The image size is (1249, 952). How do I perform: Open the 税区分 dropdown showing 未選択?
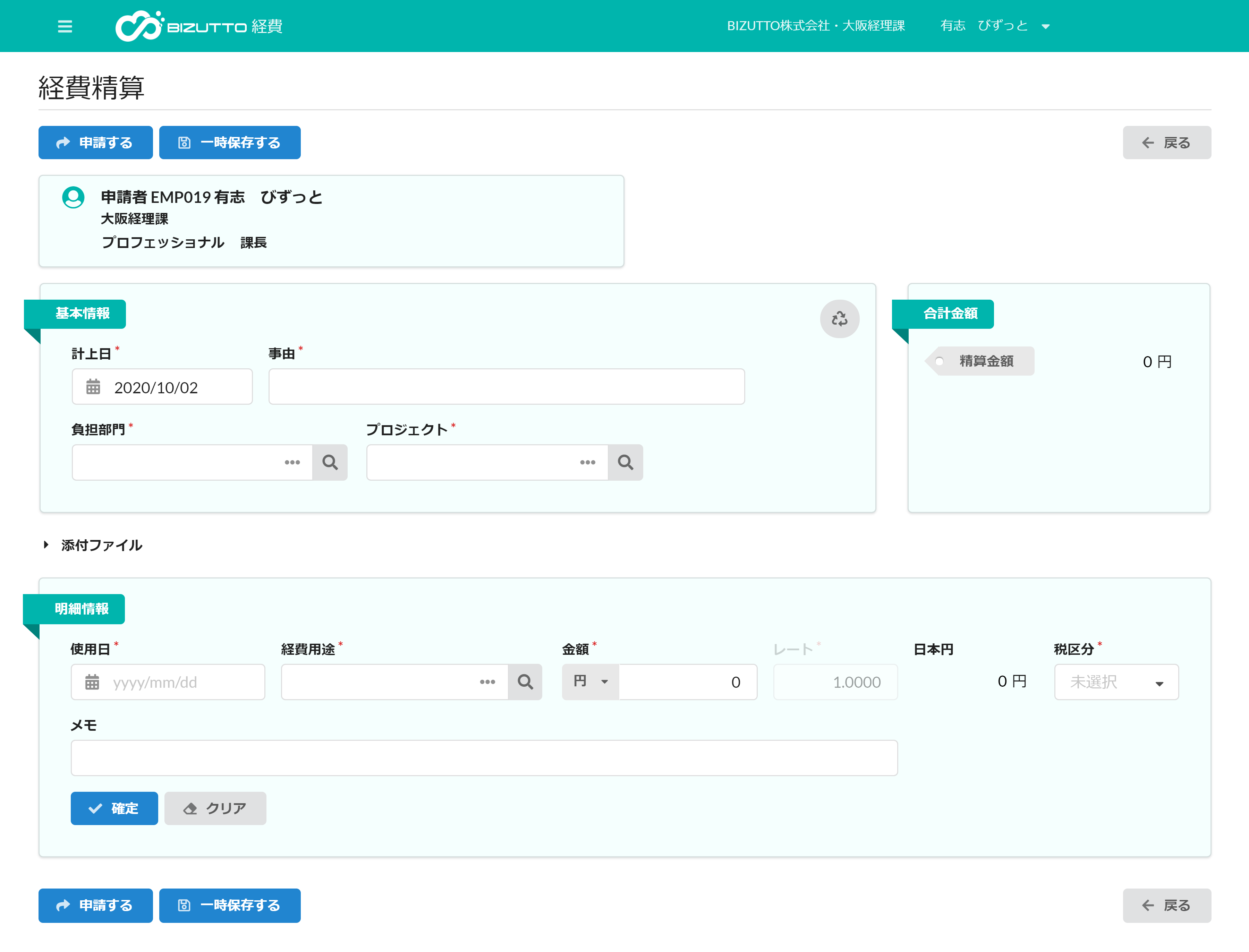coord(1115,682)
